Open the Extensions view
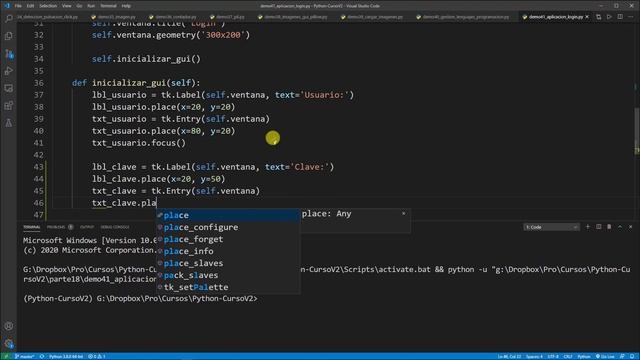The height and width of the screenshot is (360, 640). pyautogui.click(x=9, y=106)
